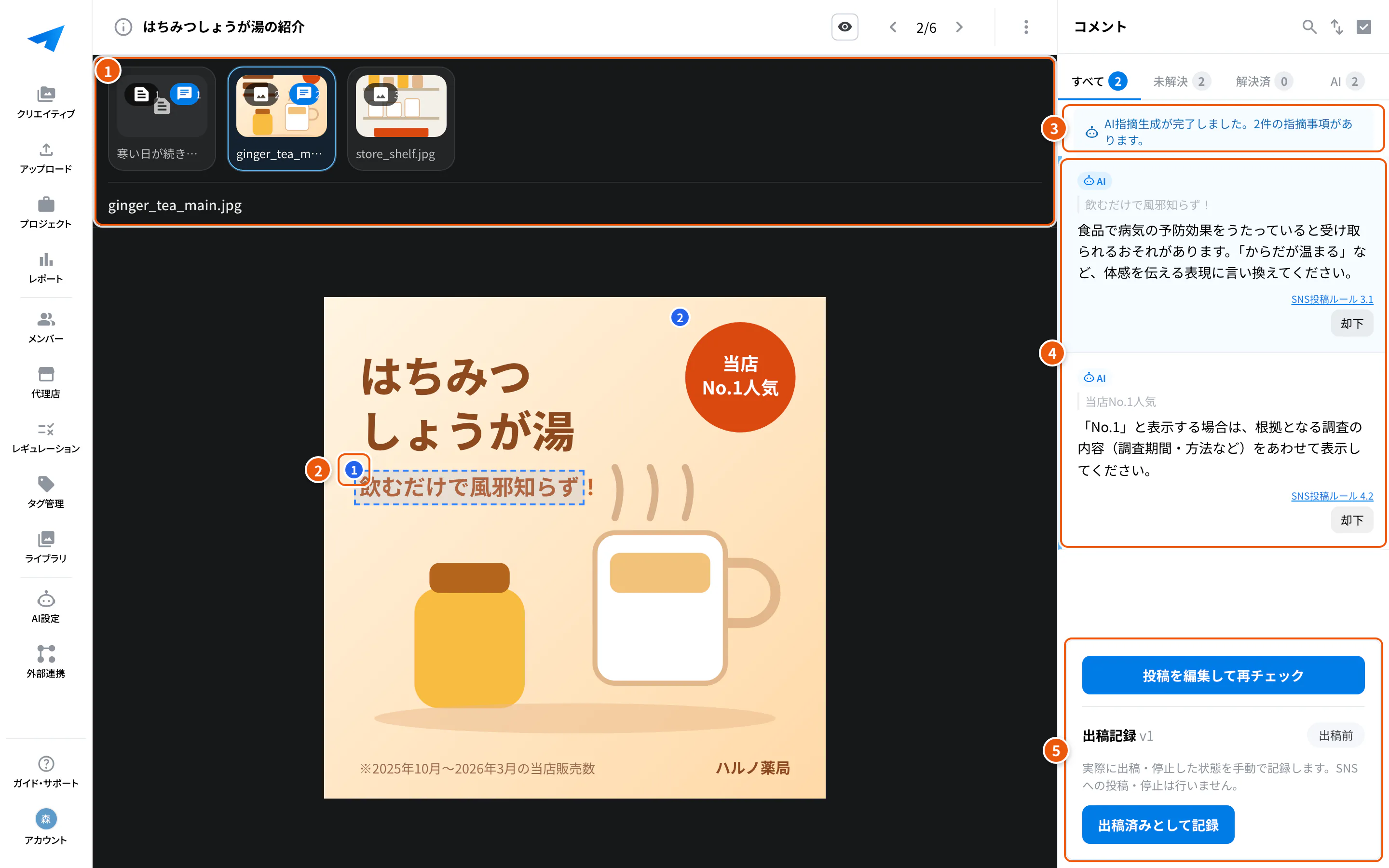Search comments with the magnifier icon
Image resolution: width=1389 pixels, height=868 pixels.
(1309, 27)
